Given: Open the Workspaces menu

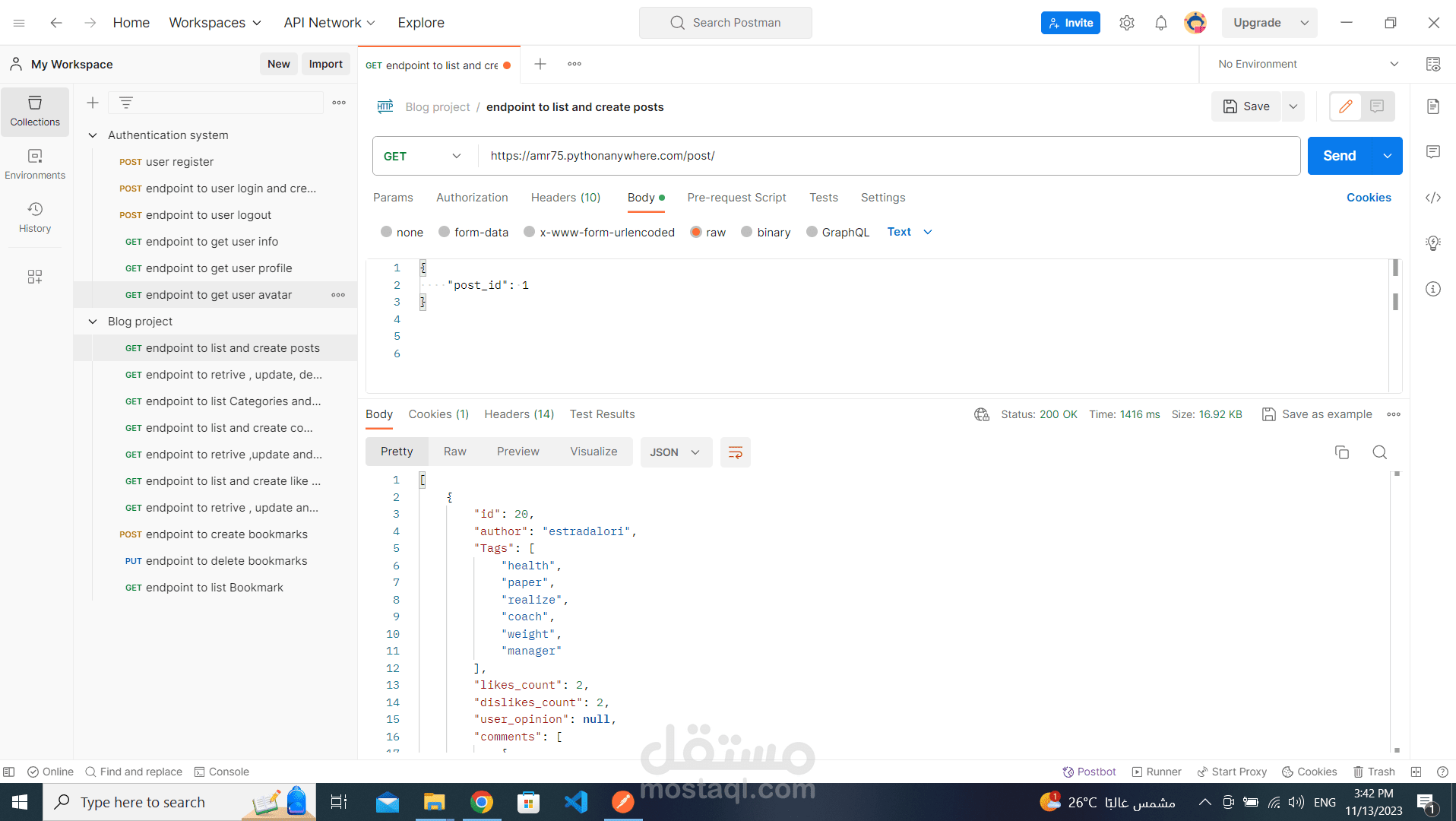Looking at the screenshot, I should [x=215, y=23].
